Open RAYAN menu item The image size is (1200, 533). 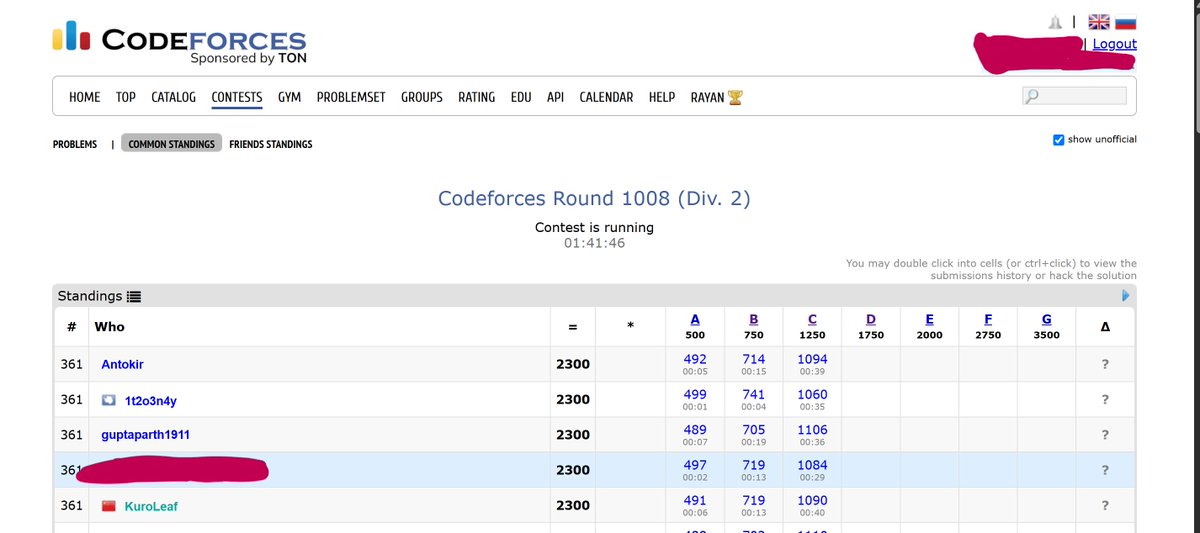pos(707,97)
